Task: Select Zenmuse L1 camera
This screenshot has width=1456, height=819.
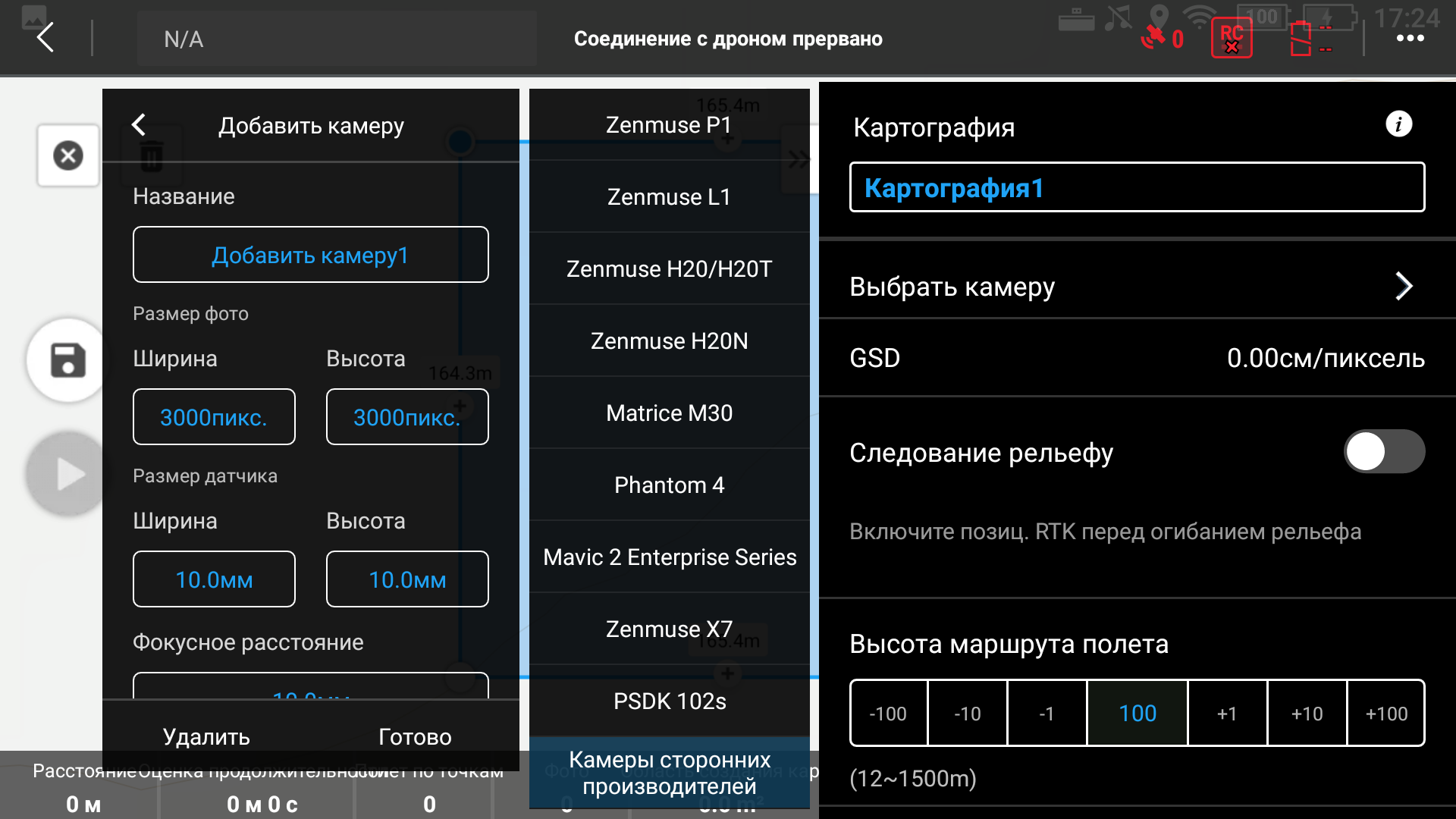Action: click(x=670, y=197)
